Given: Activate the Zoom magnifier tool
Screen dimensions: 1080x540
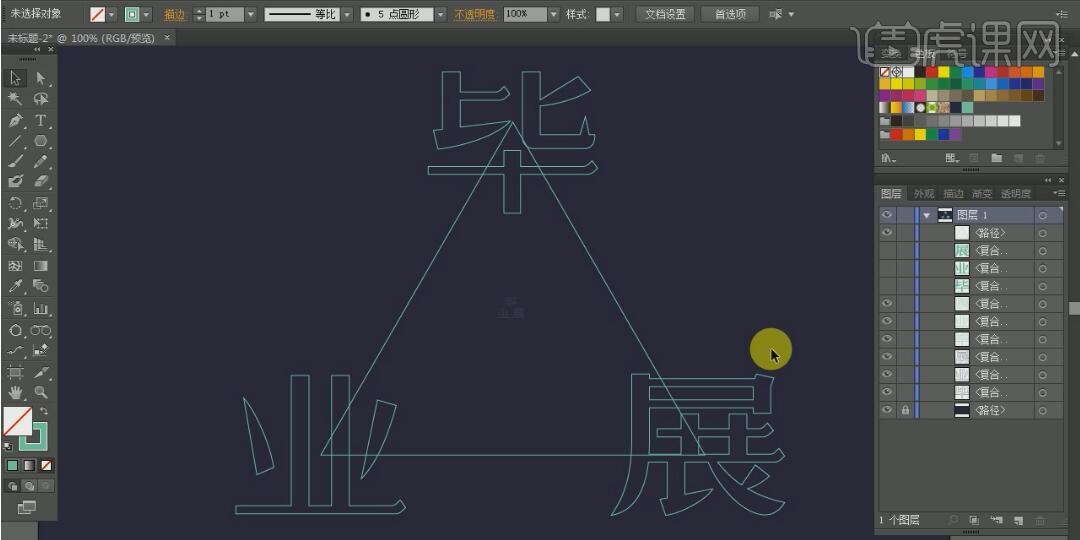Looking at the screenshot, I should coord(41,392).
